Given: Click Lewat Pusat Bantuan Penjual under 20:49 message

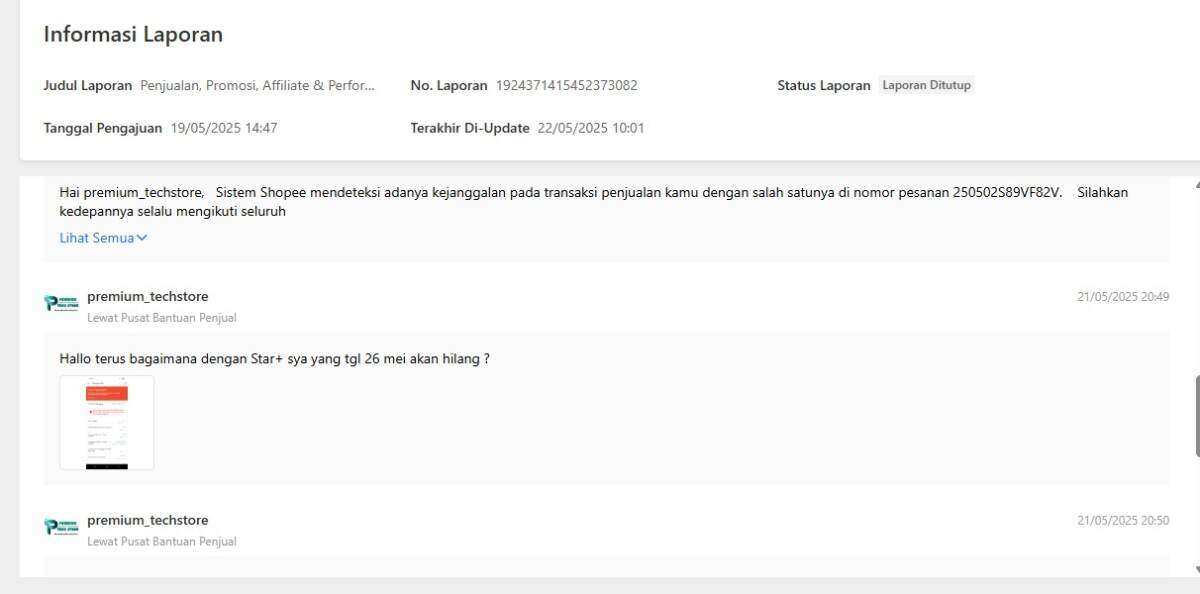Looking at the screenshot, I should (162, 318).
